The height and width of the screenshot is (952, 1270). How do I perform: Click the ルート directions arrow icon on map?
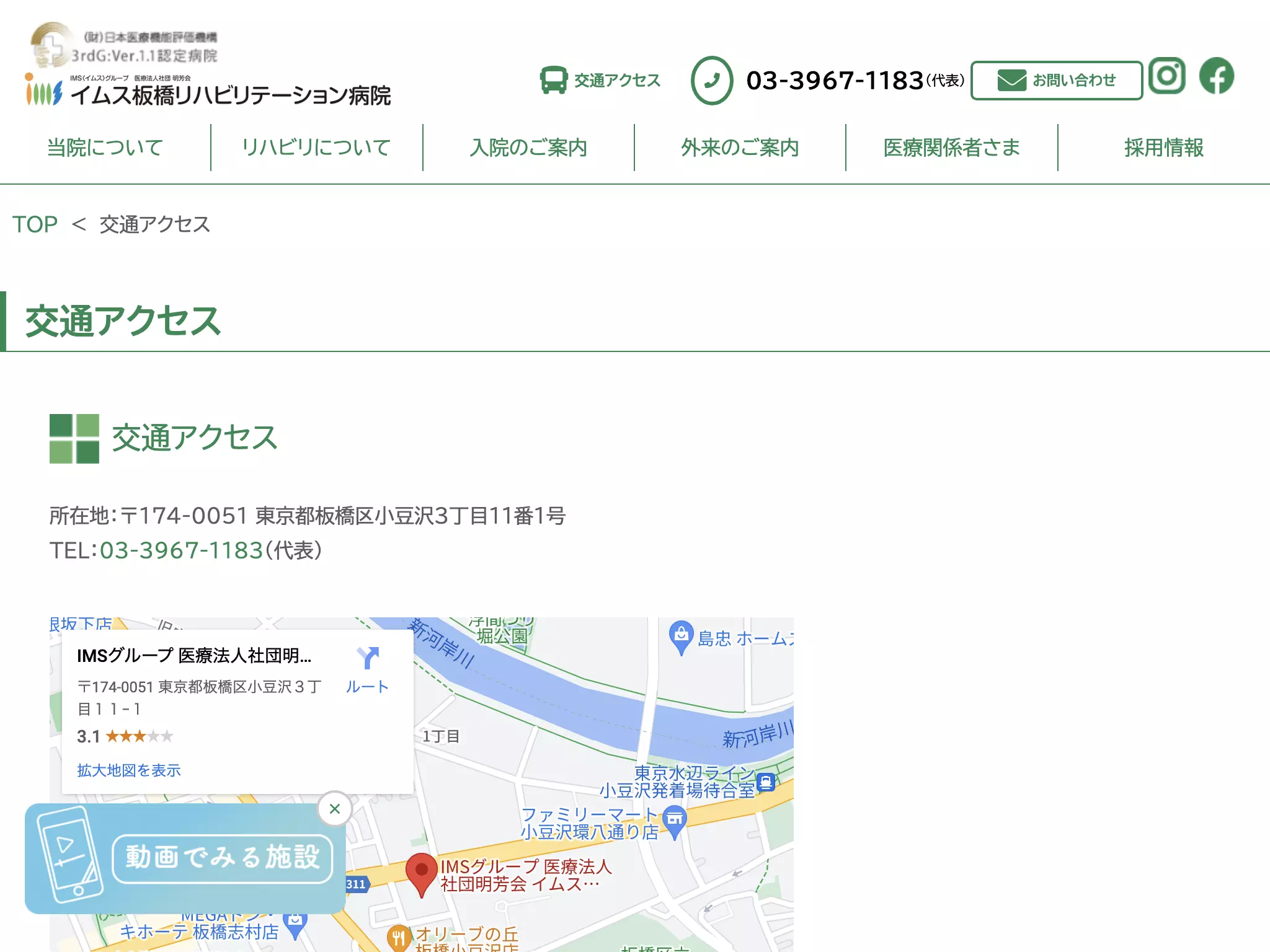368,658
